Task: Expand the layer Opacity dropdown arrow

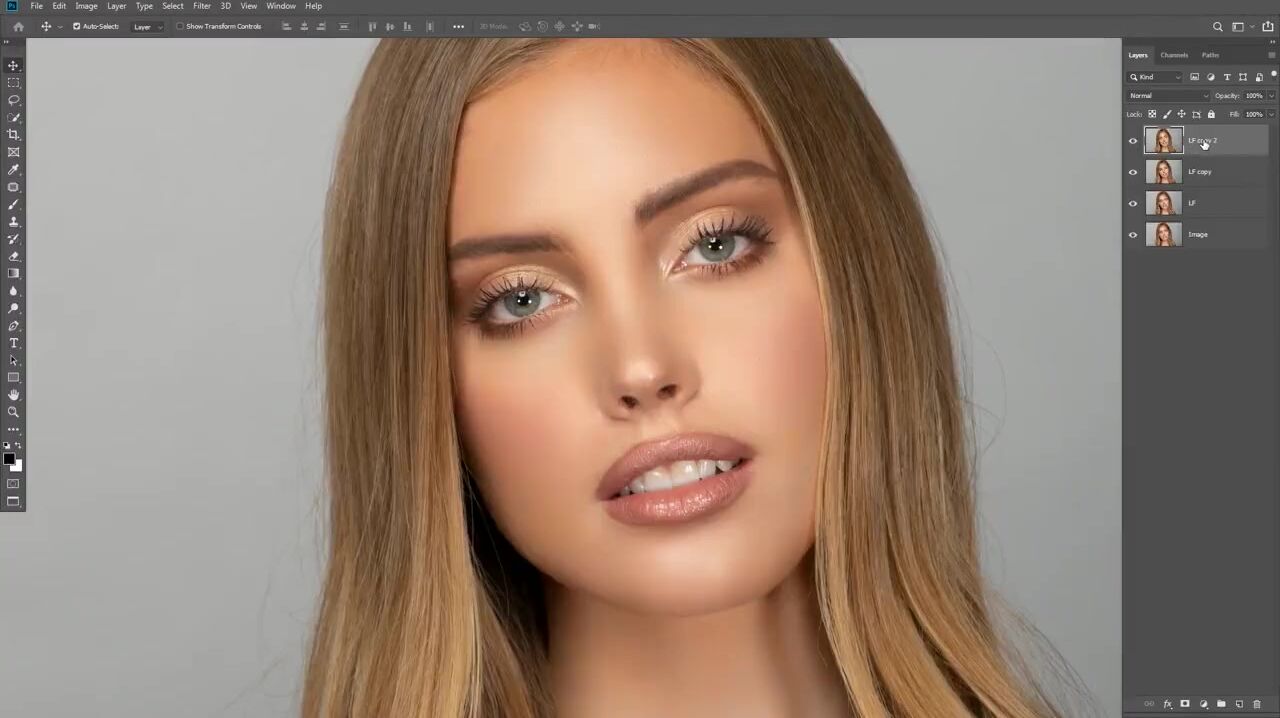Action: point(1271,96)
